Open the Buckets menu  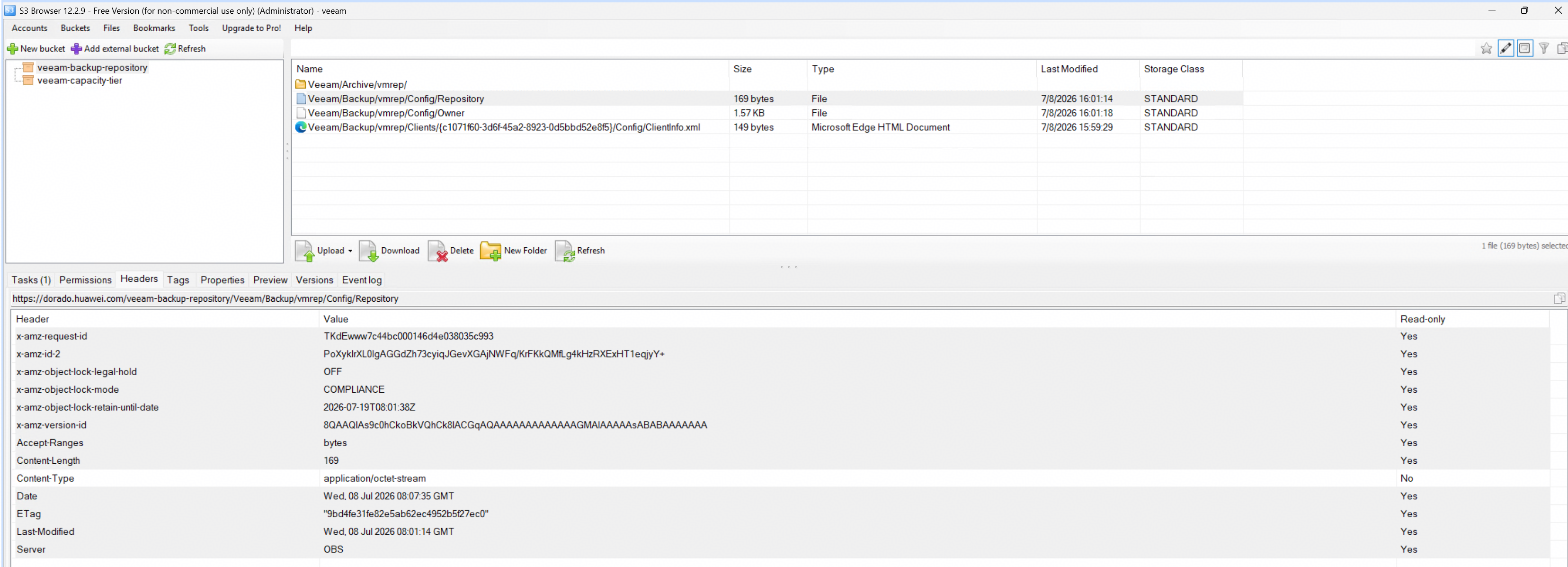[x=75, y=28]
